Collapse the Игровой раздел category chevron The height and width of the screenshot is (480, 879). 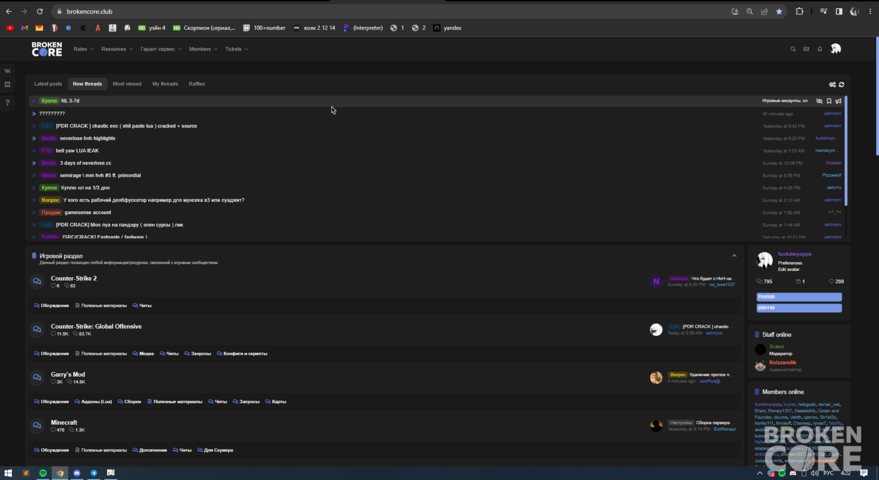[x=734, y=256]
